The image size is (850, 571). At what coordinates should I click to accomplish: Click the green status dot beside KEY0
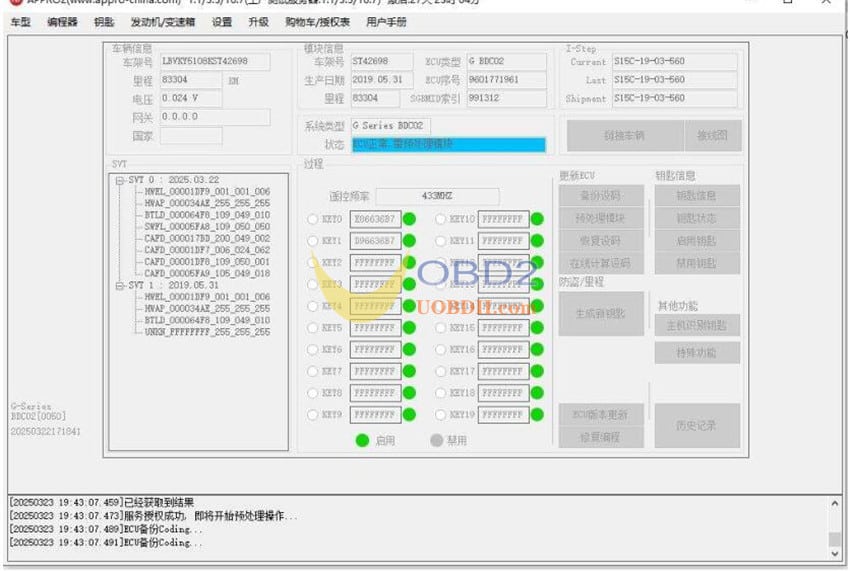[x=409, y=219]
